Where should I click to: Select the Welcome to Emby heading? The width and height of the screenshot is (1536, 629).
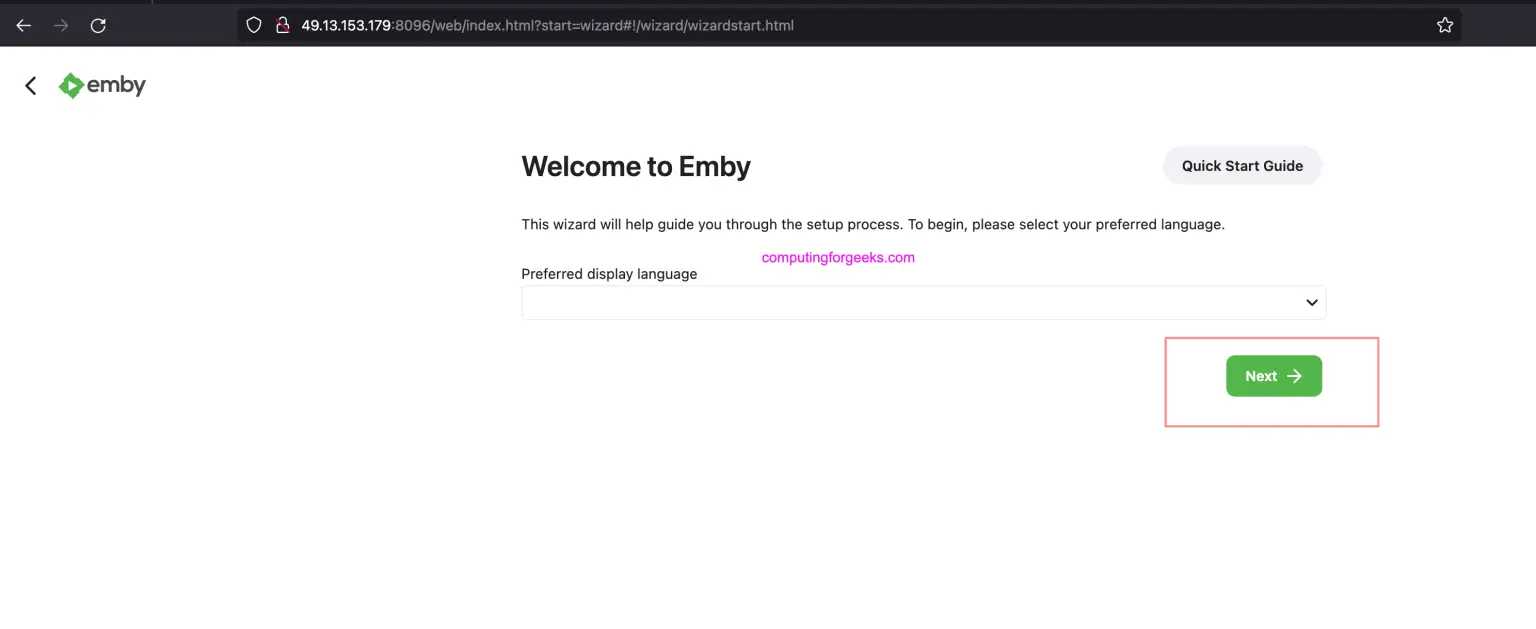coord(636,166)
